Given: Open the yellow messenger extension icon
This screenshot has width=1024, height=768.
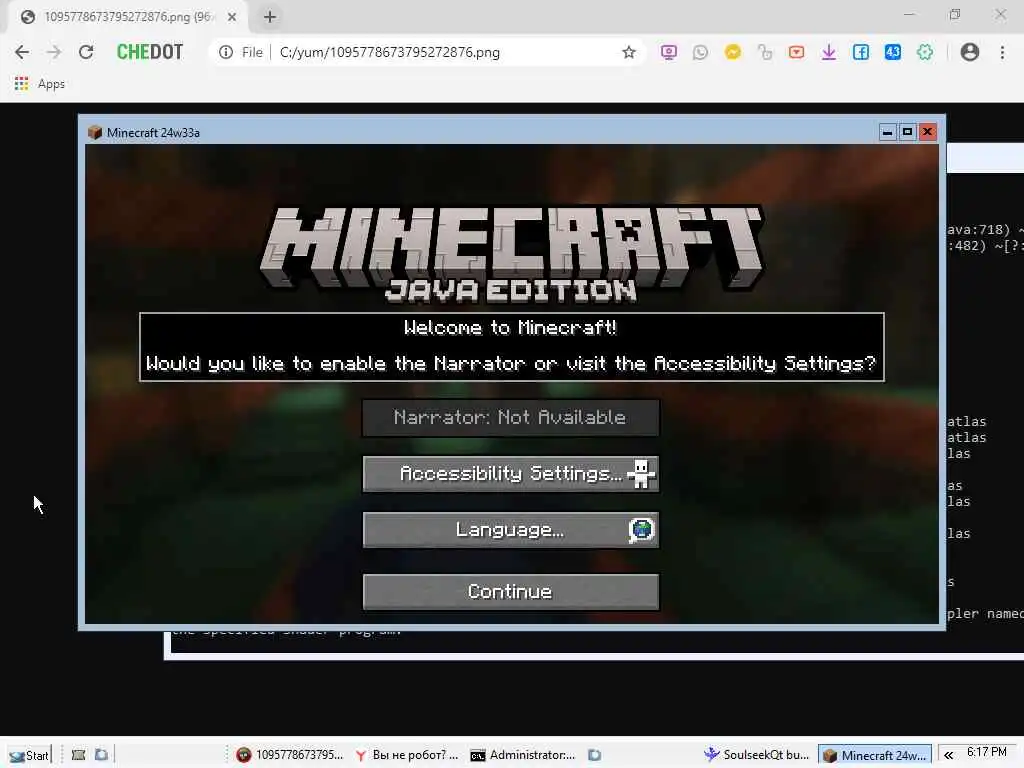Looking at the screenshot, I should (x=732, y=52).
